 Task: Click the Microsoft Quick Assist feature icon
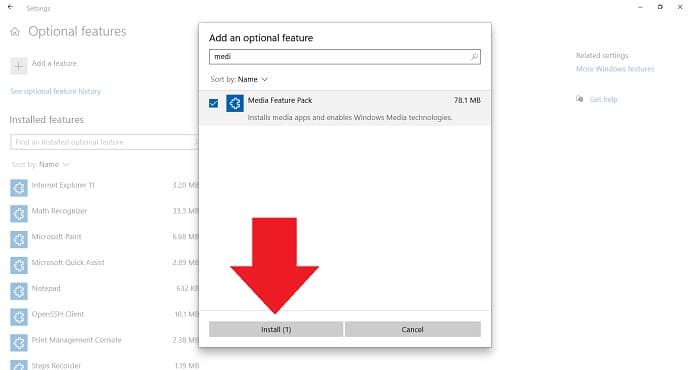(x=19, y=265)
